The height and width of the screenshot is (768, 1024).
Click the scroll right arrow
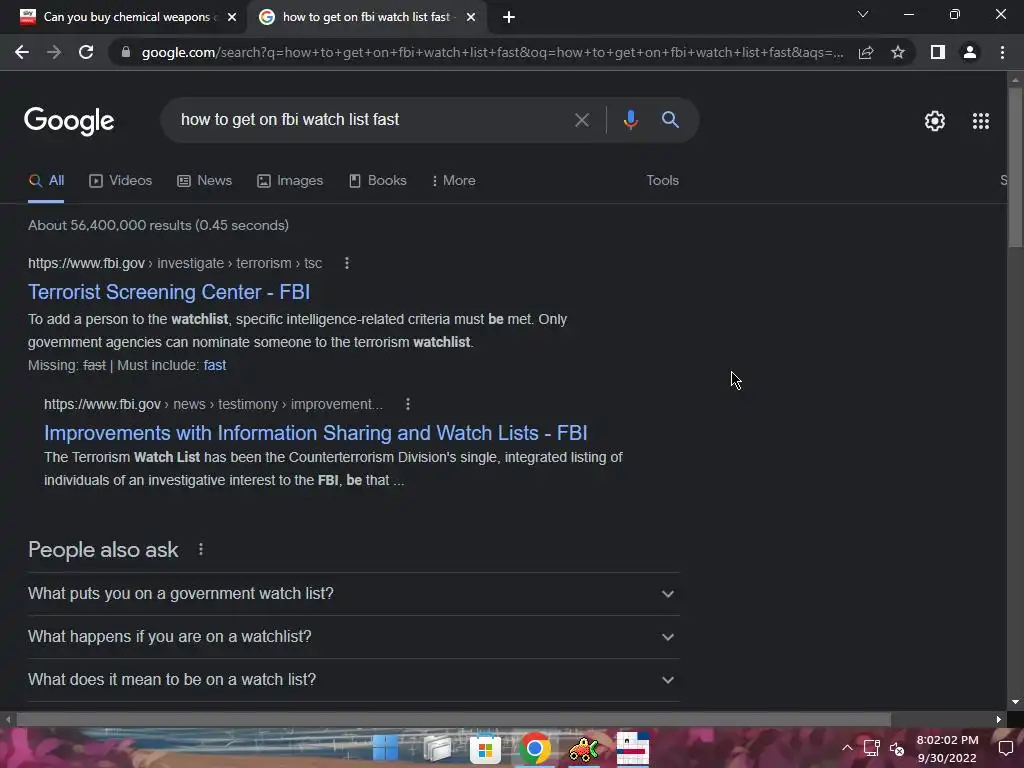998,720
